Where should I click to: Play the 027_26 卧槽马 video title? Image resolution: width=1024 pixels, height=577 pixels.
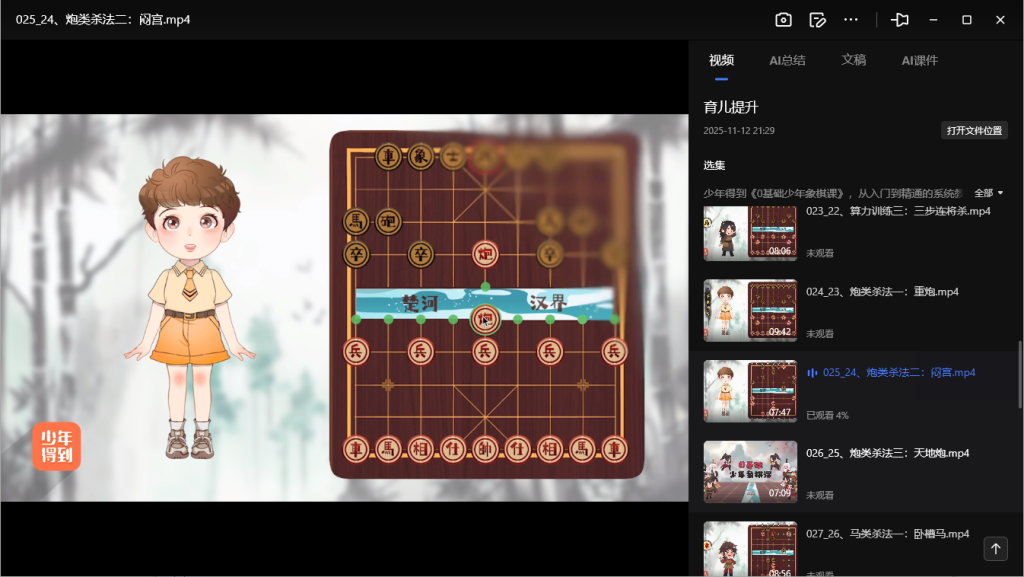[x=887, y=534]
